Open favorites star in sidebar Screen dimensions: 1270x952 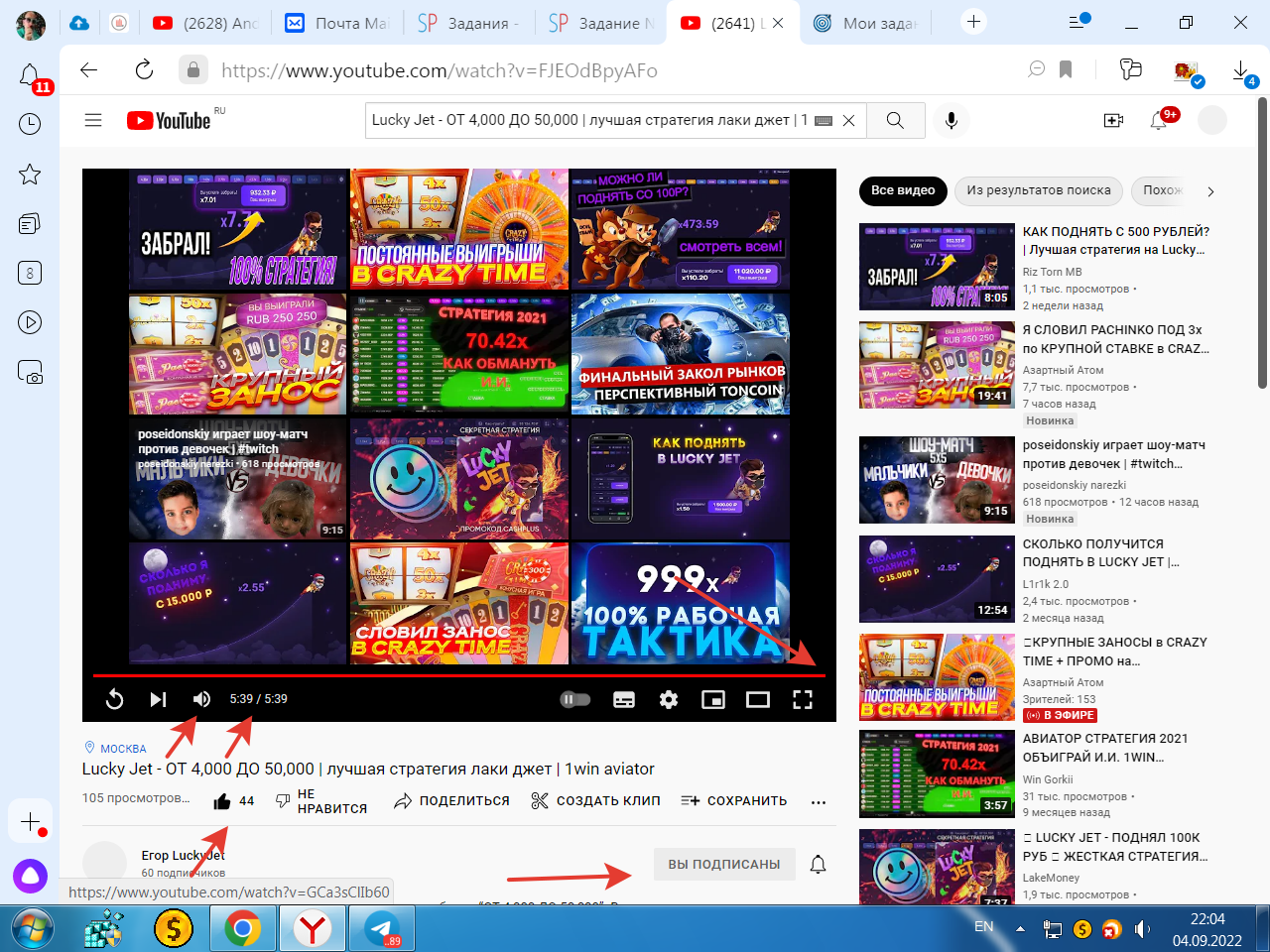pos(30,175)
